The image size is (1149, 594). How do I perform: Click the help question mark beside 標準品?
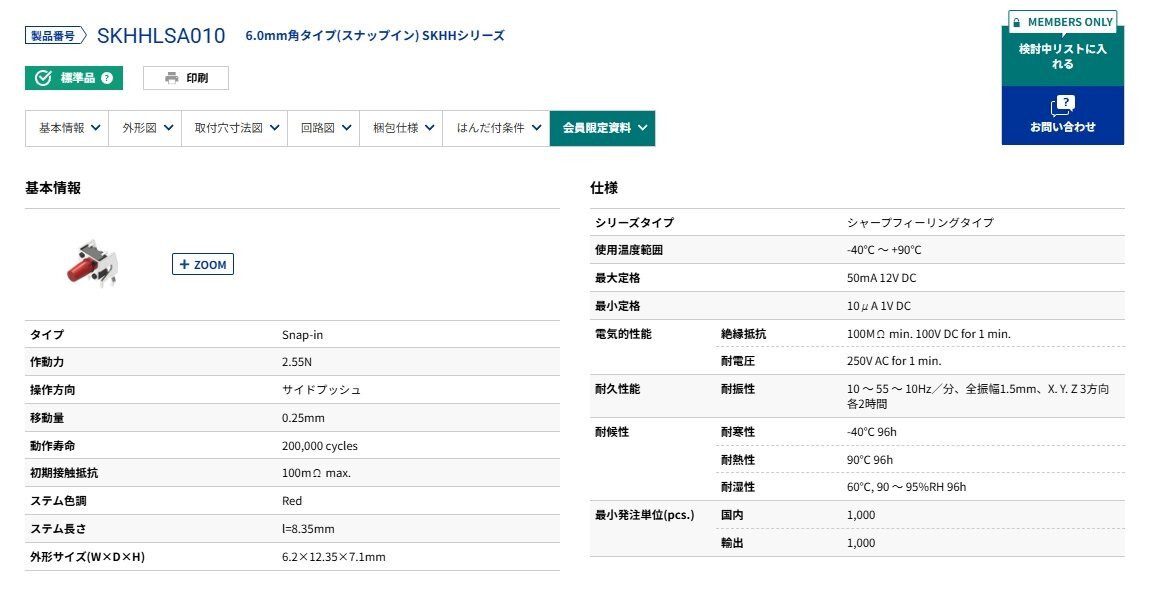click(x=107, y=78)
